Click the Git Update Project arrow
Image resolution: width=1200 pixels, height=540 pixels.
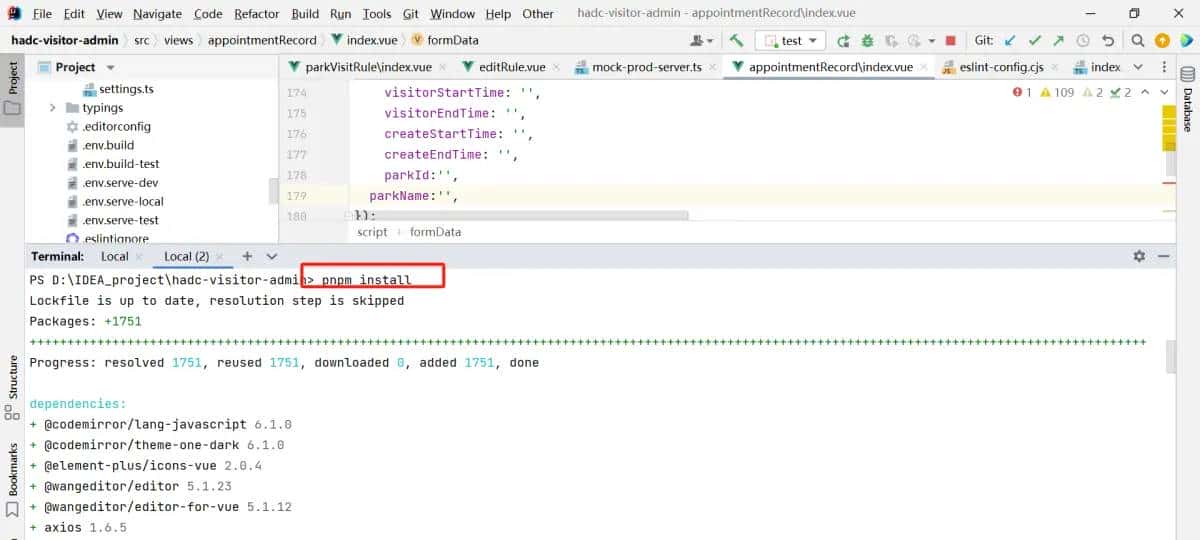tap(1010, 41)
